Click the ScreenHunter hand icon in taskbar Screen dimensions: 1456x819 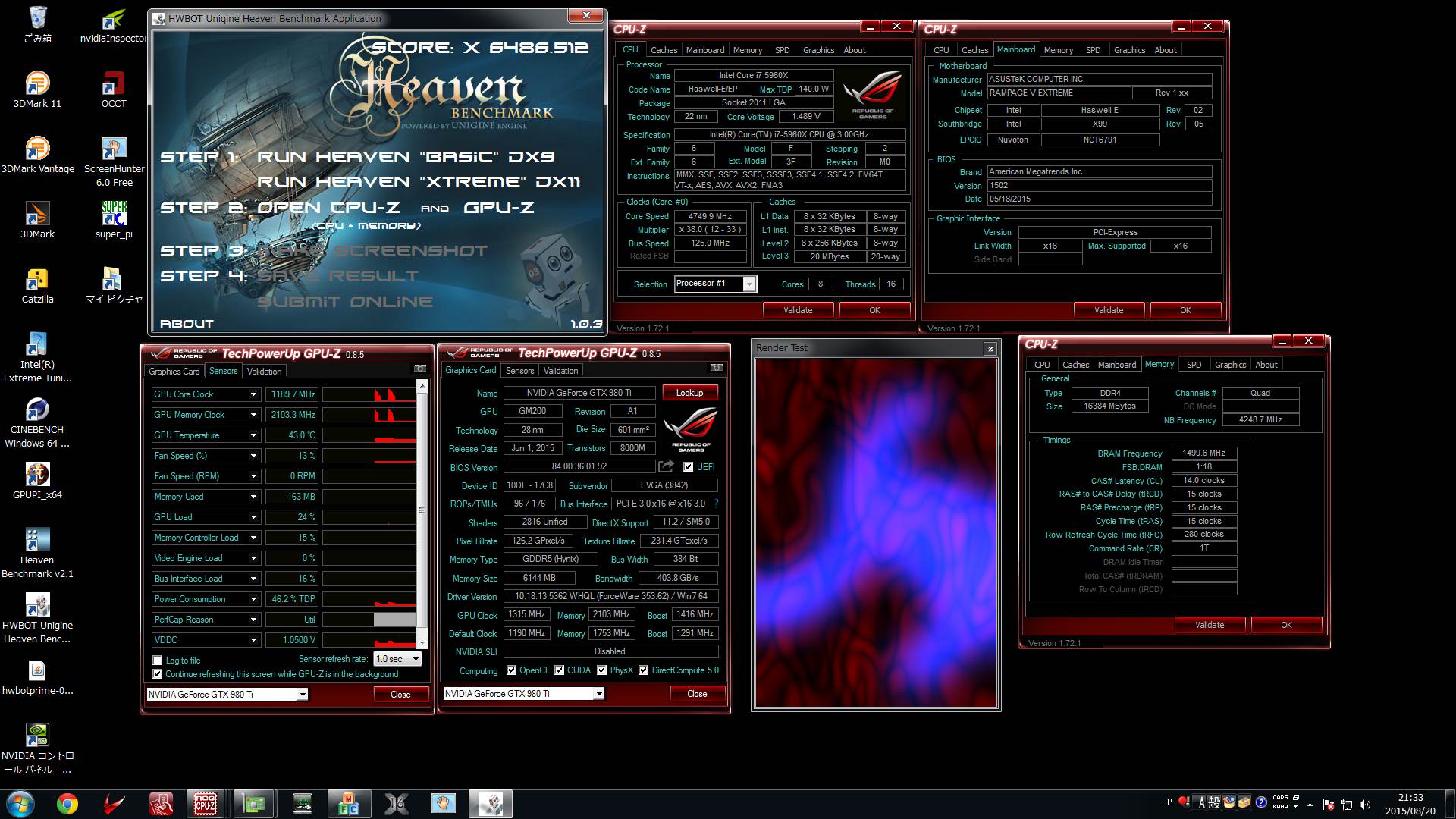(444, 804)
